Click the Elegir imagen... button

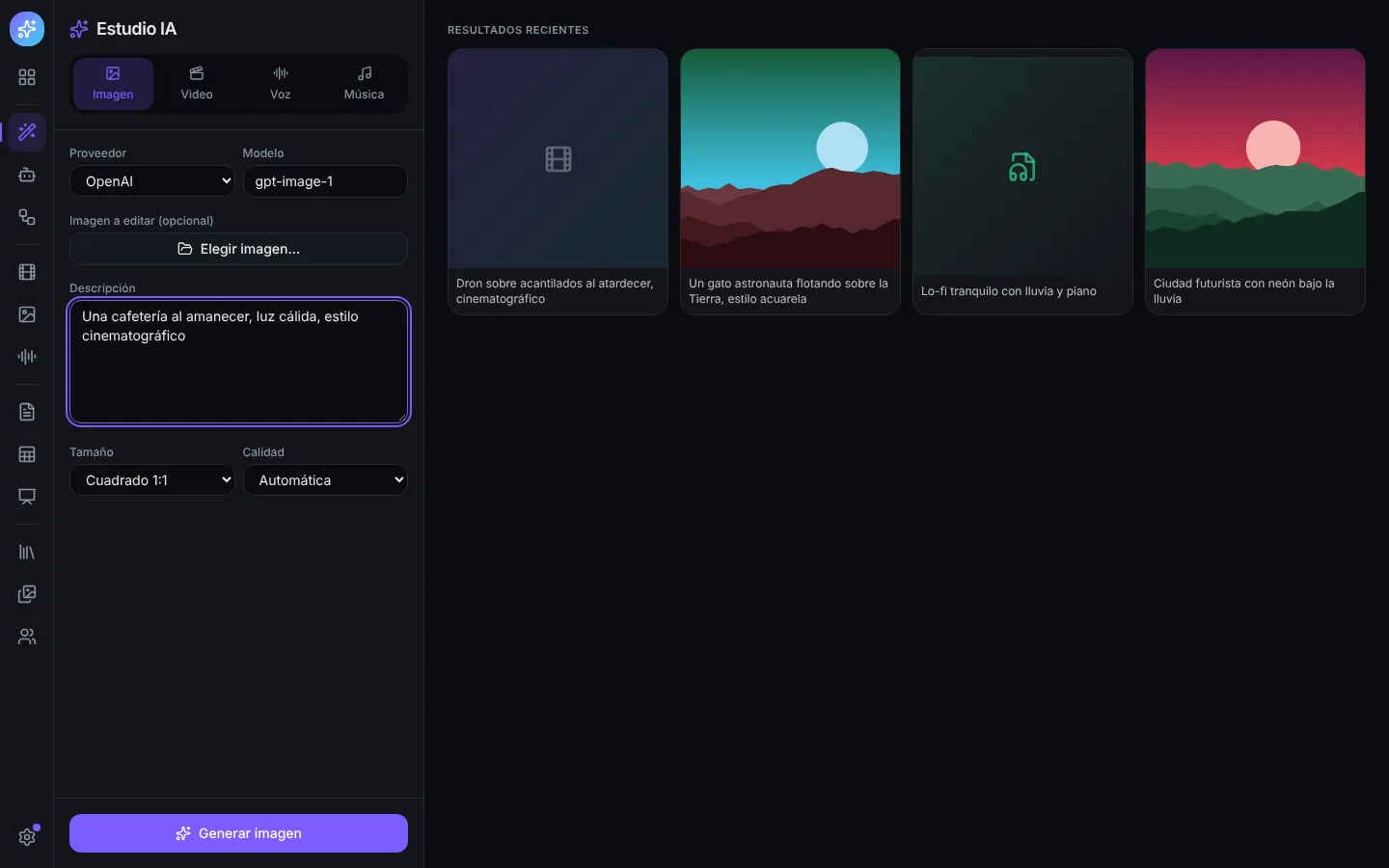[x=238, y=249]
